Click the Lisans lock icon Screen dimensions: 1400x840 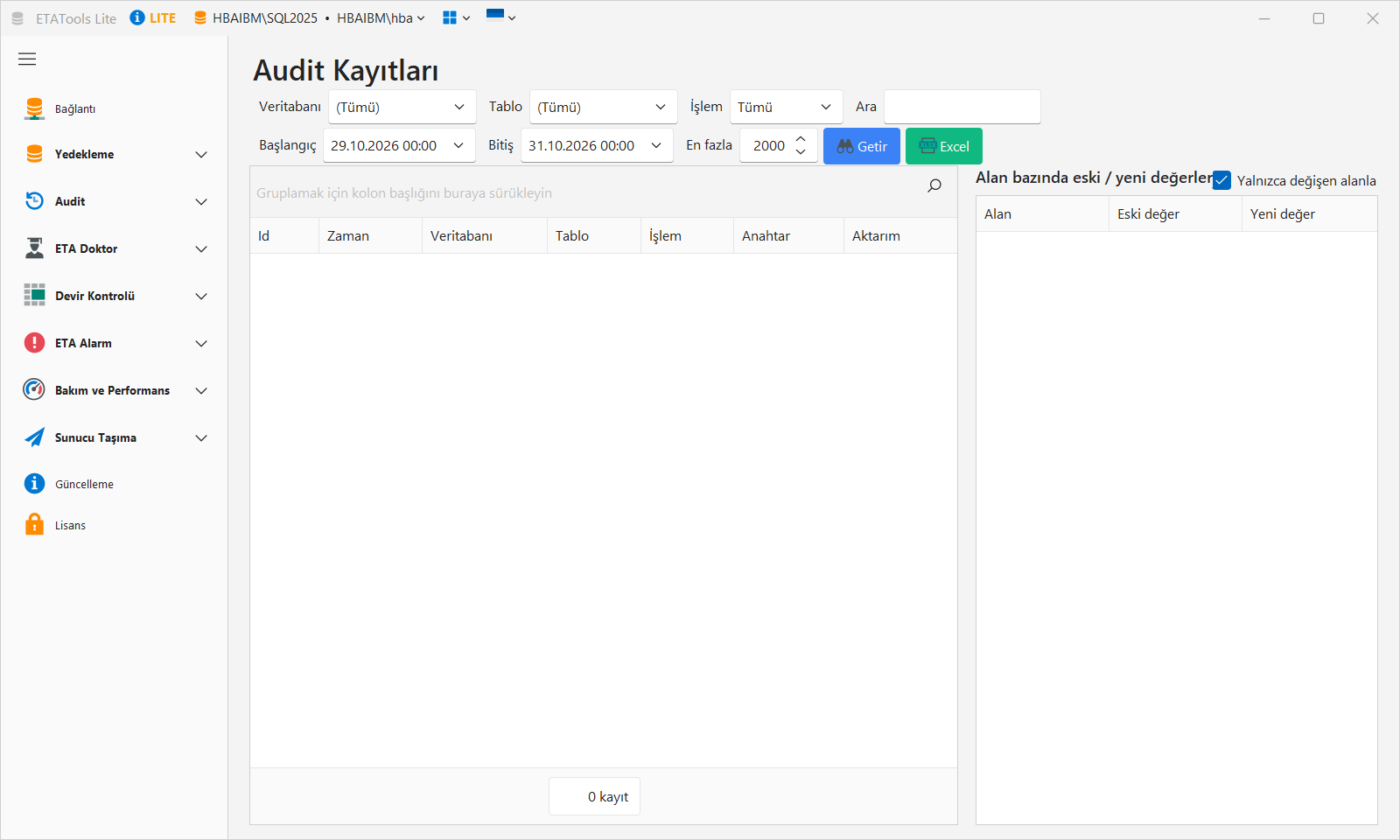click(x=34, y=524)
